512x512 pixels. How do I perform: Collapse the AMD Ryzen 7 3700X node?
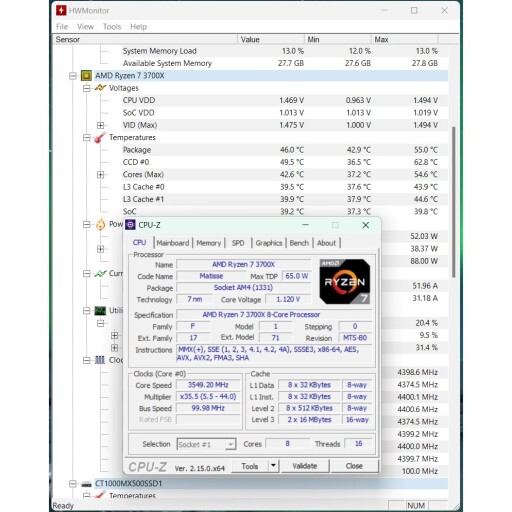tap(73, 76)
